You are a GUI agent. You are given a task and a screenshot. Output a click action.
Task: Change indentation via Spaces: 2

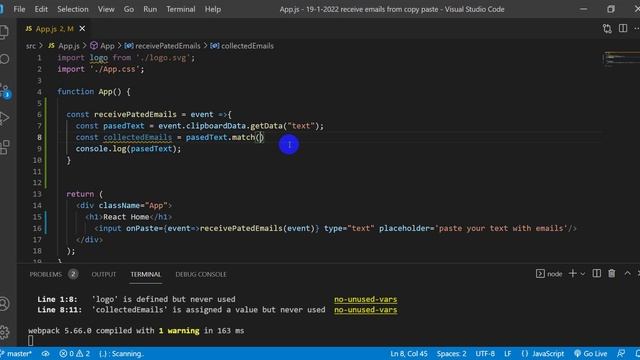pyautogui.click(x=451, y=354)
